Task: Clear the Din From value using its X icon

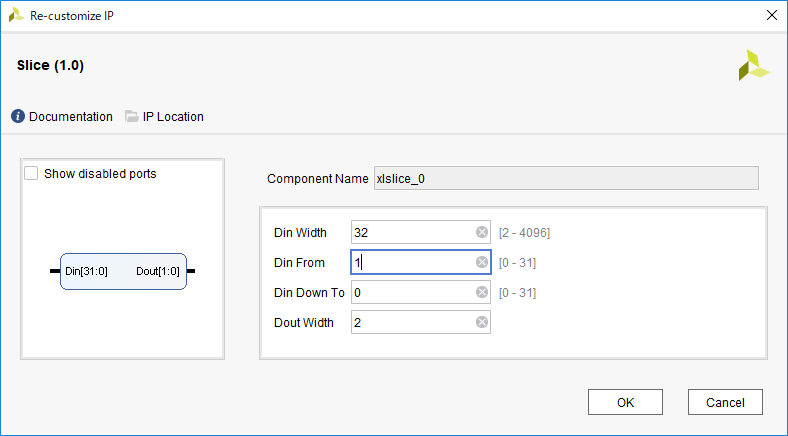Action: point(482,263)
